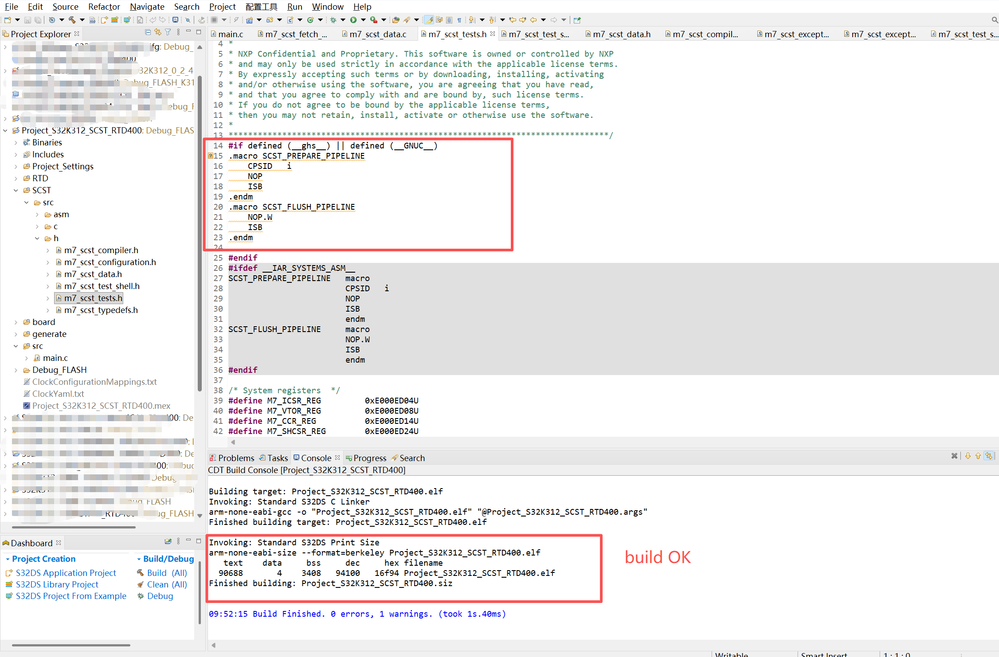Click the toolbar Search magnifier icon at the right
999x657 pixels.
point(995,20)
